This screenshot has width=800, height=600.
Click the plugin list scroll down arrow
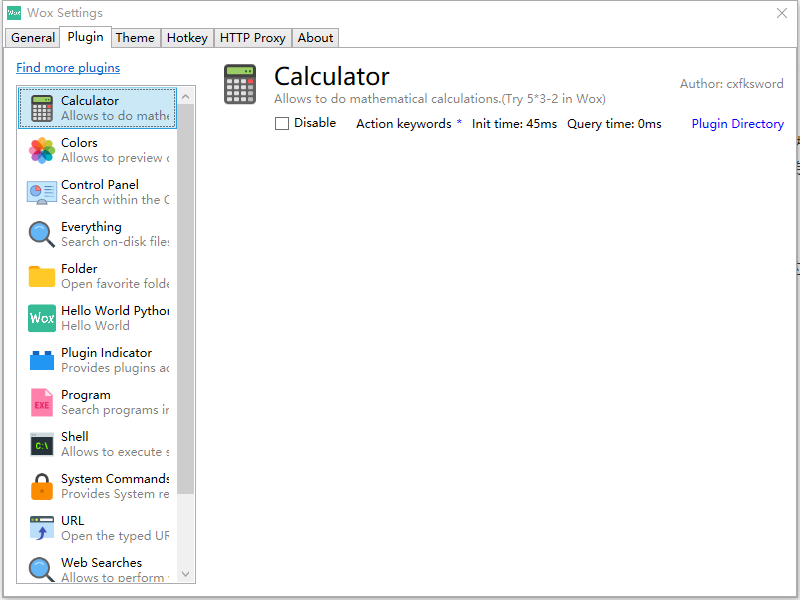(x=186, y=574)
